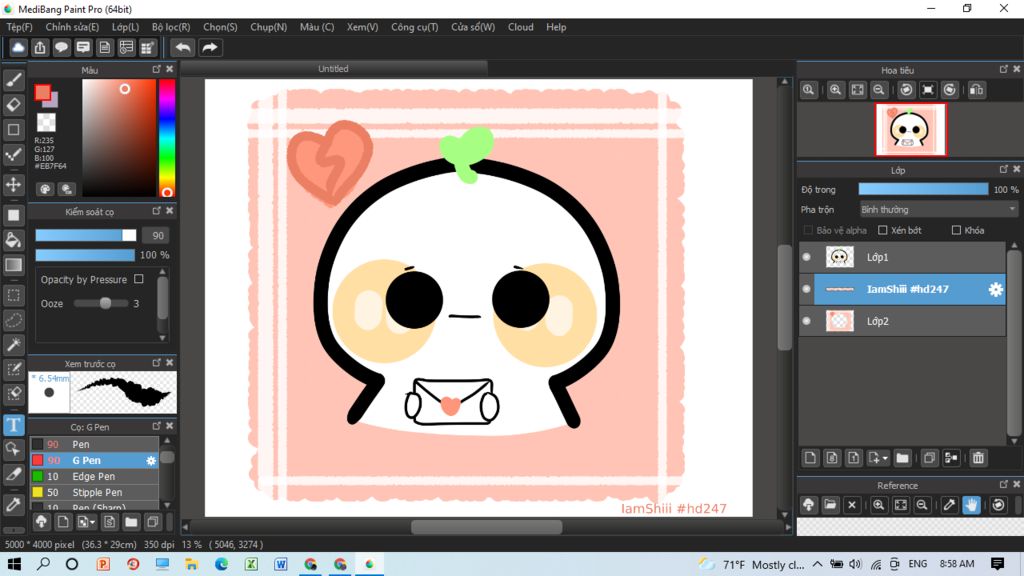Adjust the brush size slider
The image size is (1024, 576).
click(x=86, y=235)
